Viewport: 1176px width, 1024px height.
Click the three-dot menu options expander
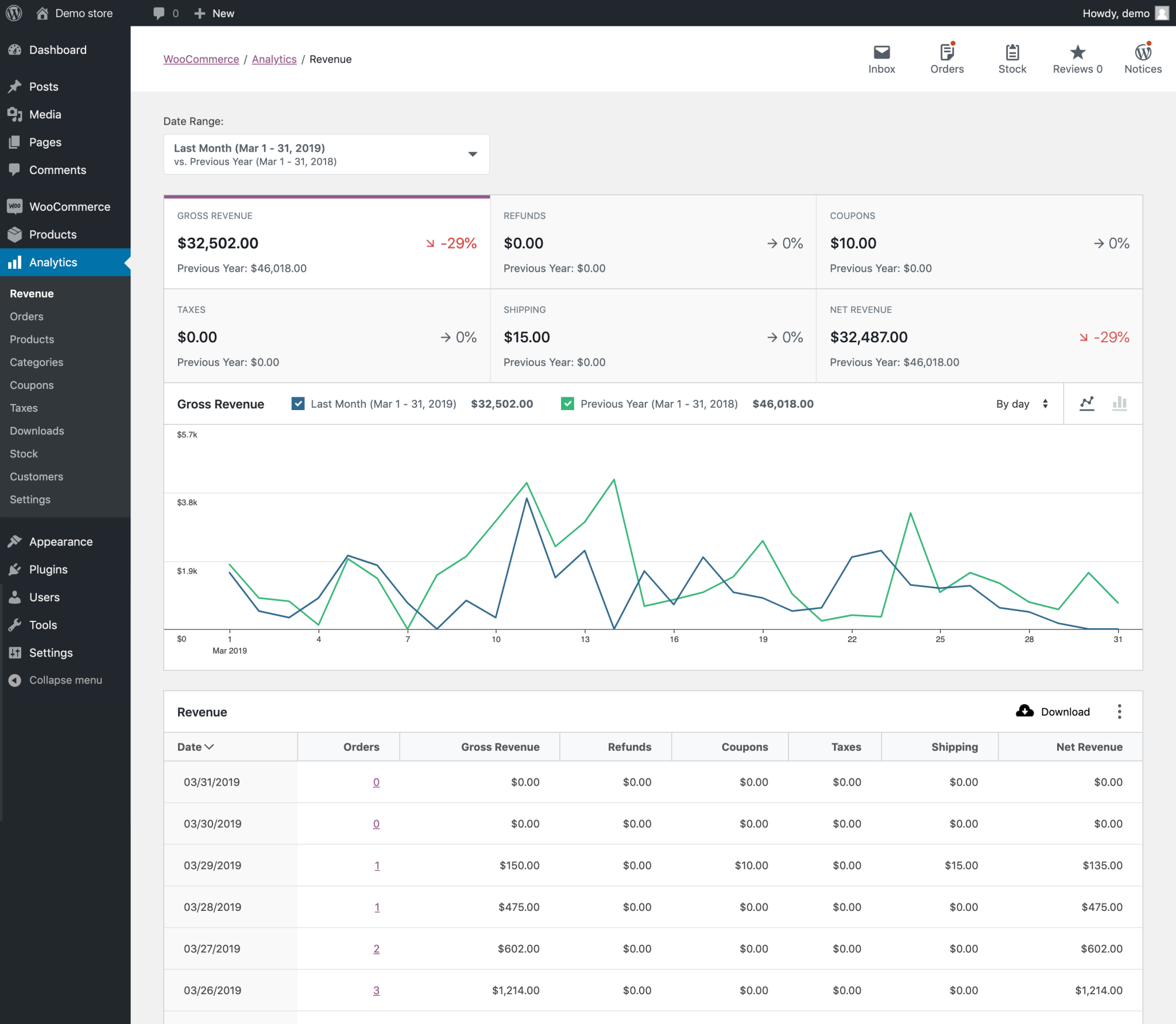coord(1120,711)
